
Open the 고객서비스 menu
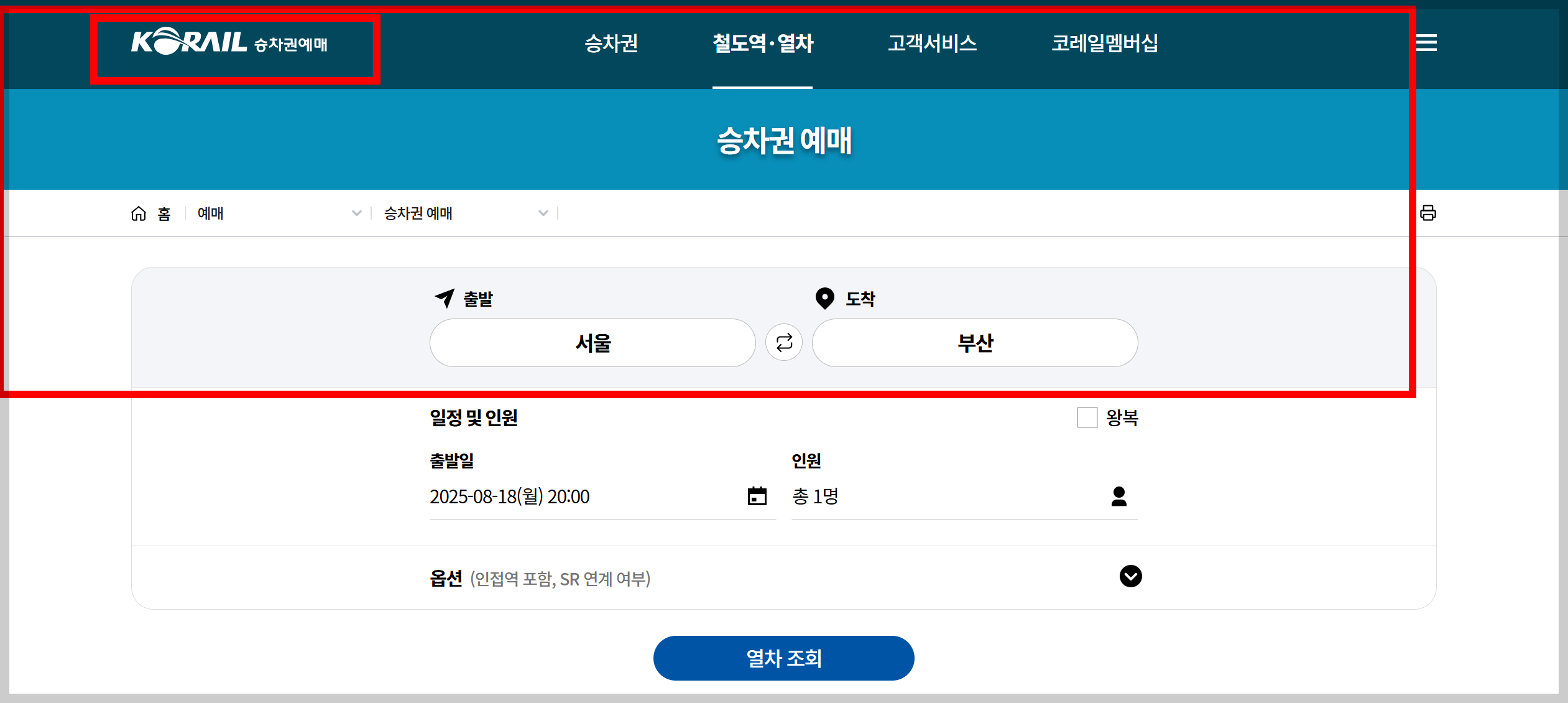(x=932, y=44)
